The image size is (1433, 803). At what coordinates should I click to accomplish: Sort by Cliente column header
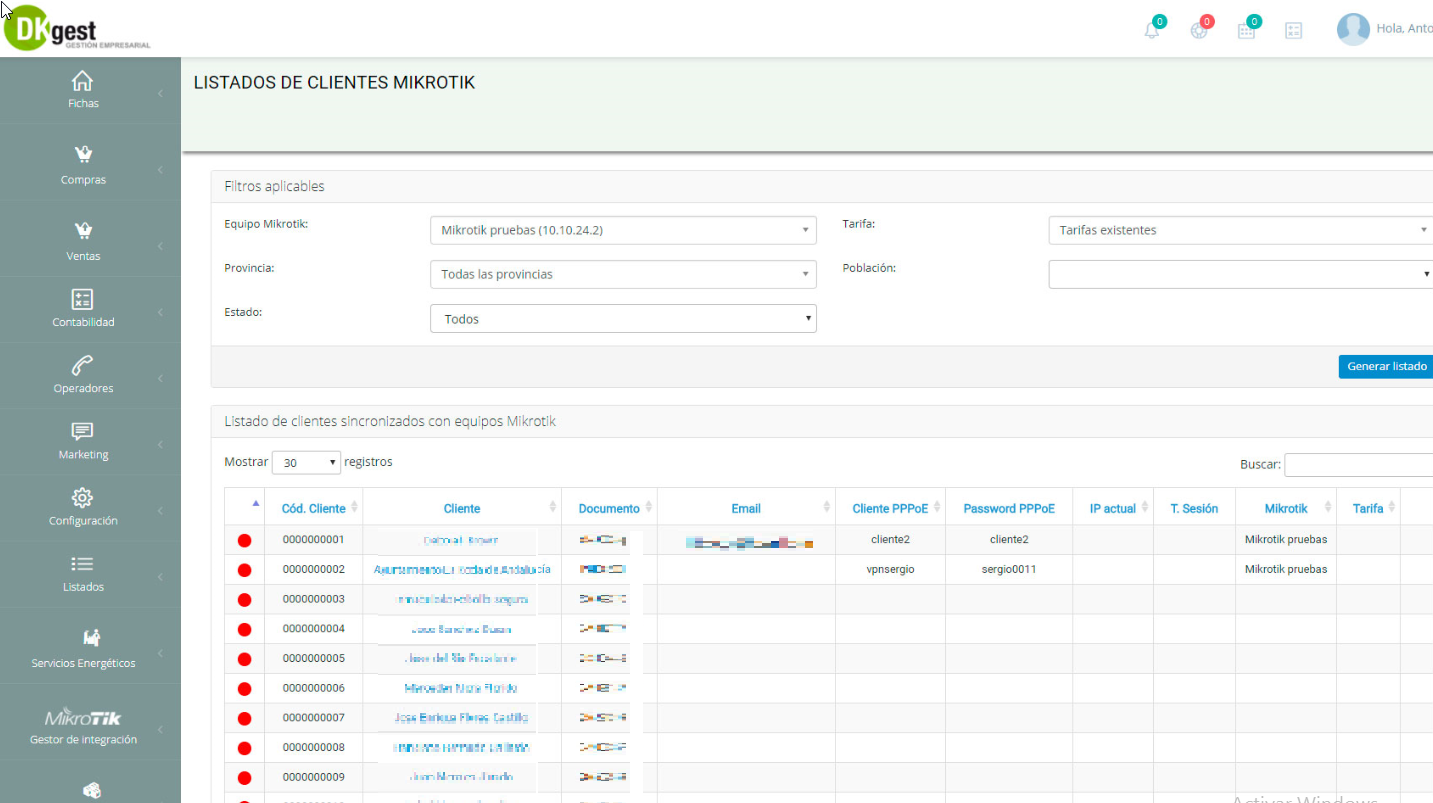(462, 508)
